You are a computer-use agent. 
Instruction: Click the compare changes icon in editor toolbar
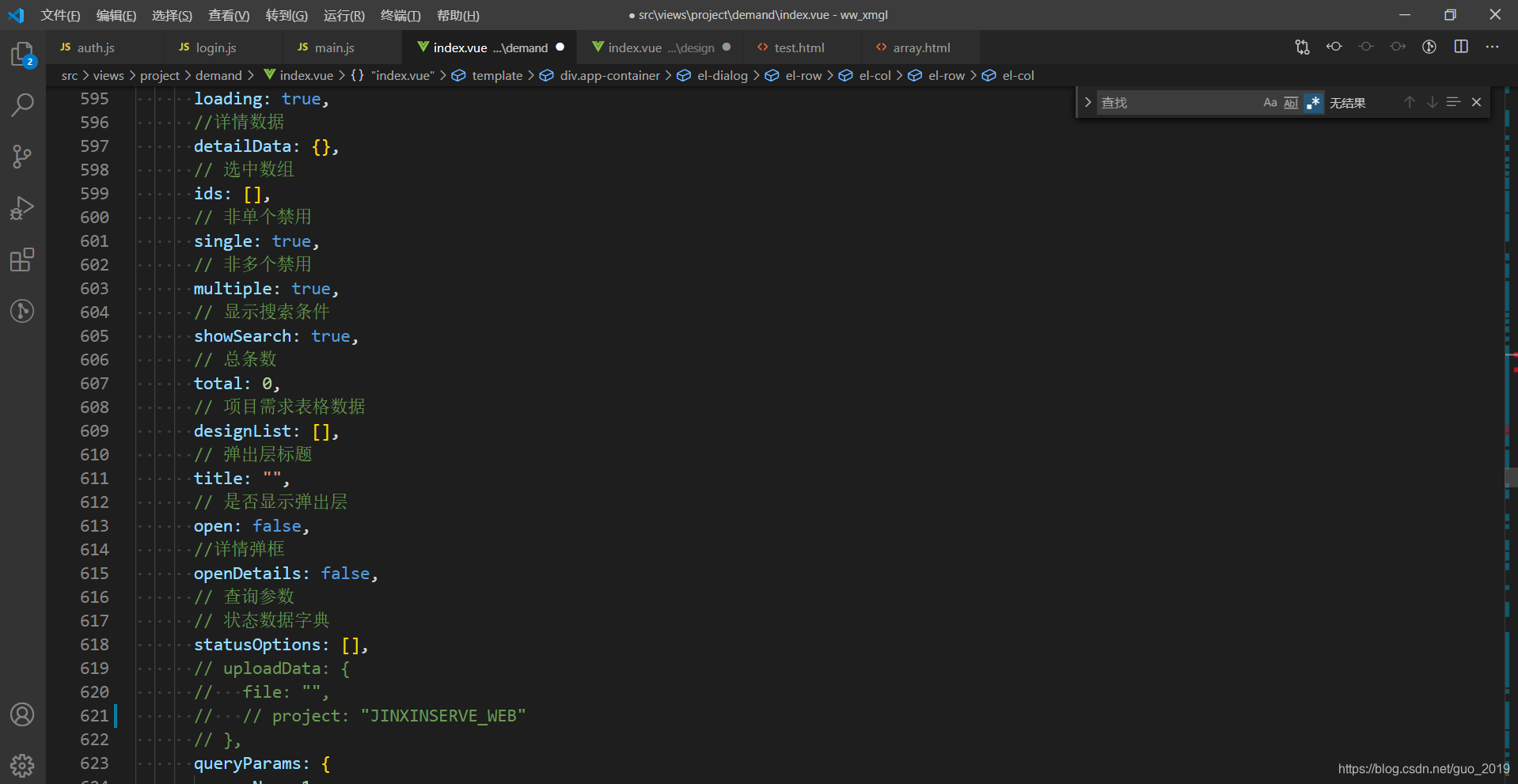(1302, 47)
